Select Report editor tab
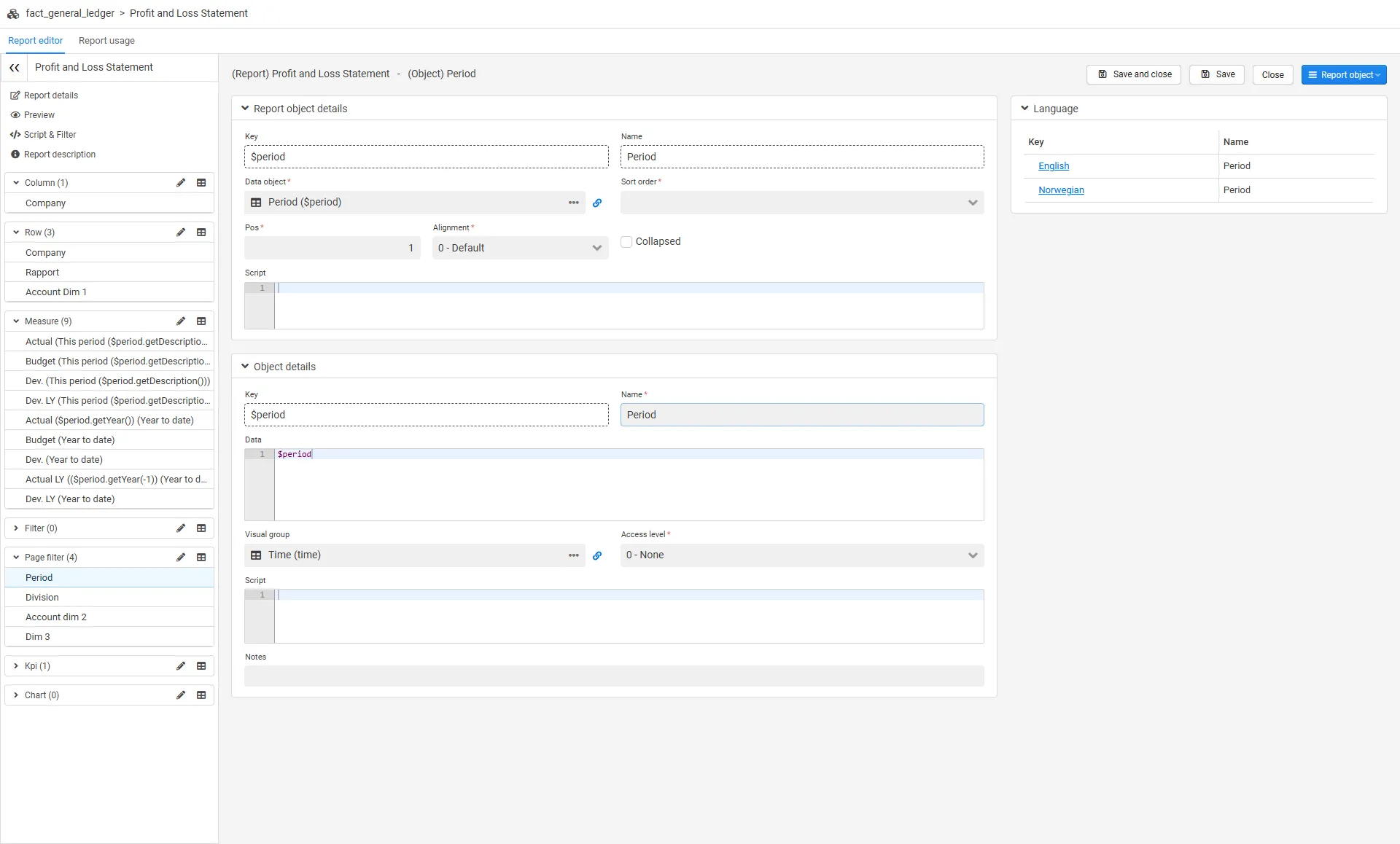The width and height of the screenshot is (1400, 844). pyautogui.click(x=35, y=41)
